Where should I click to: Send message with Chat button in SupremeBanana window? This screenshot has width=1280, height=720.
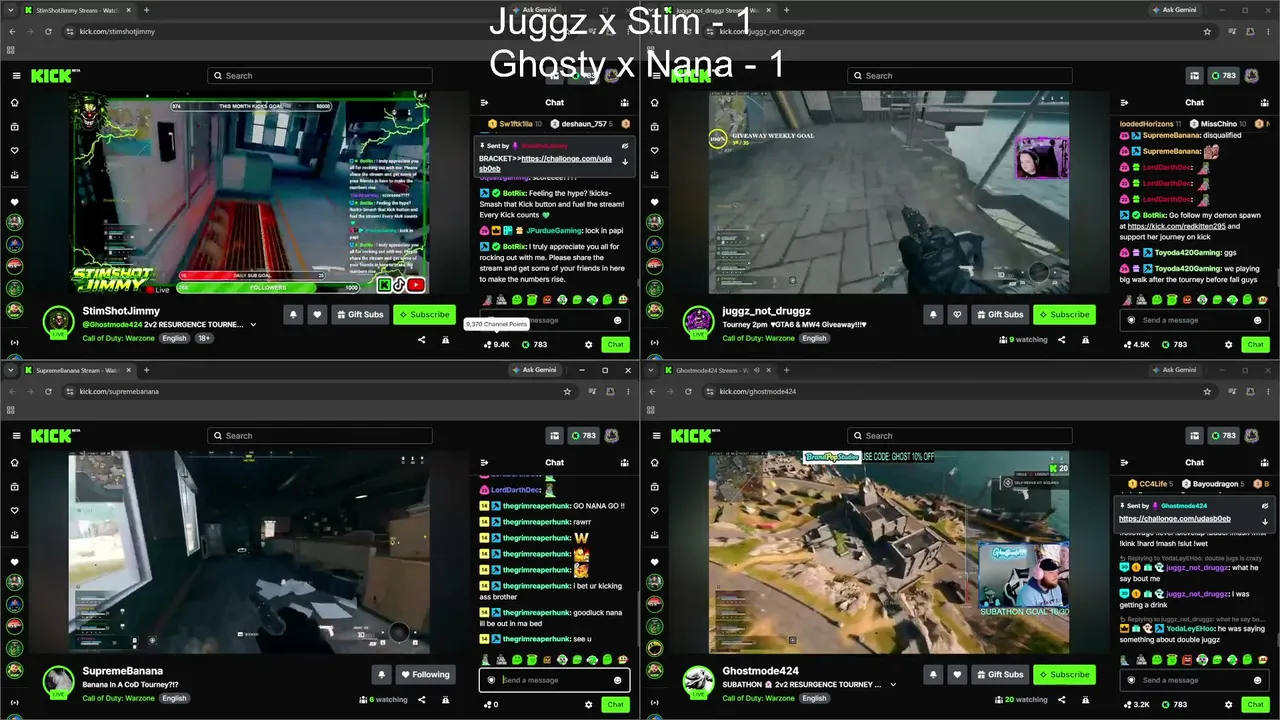pyautogui.click(x=615, y=704)
